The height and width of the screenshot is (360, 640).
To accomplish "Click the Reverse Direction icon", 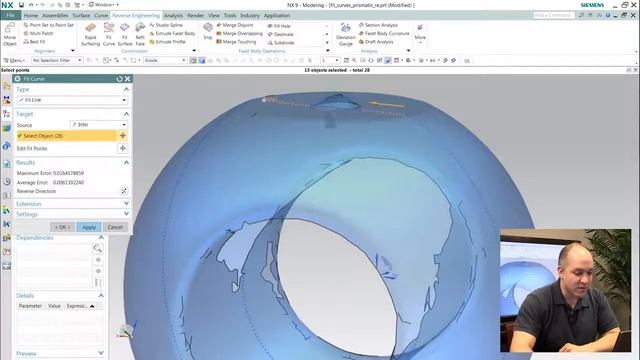I will [124, 191].
